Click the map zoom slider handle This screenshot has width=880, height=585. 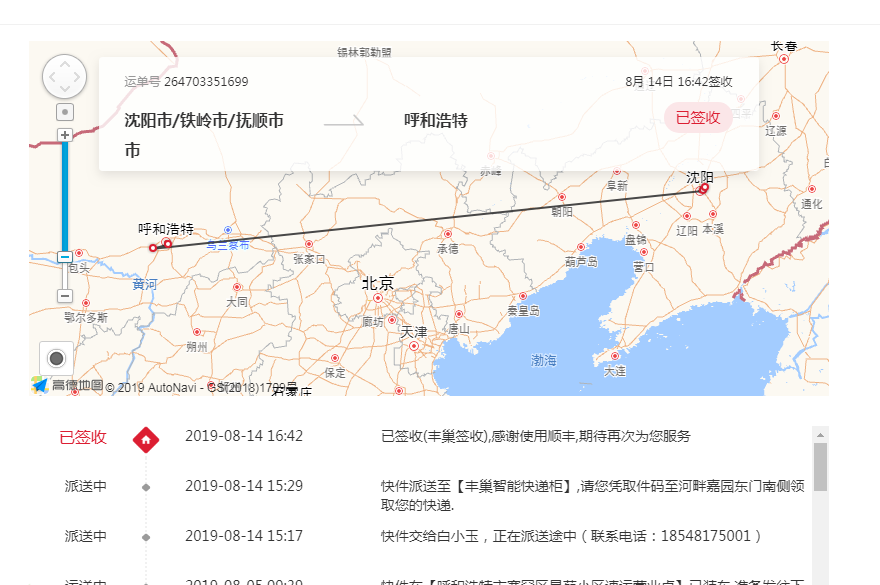pos(65,257)
